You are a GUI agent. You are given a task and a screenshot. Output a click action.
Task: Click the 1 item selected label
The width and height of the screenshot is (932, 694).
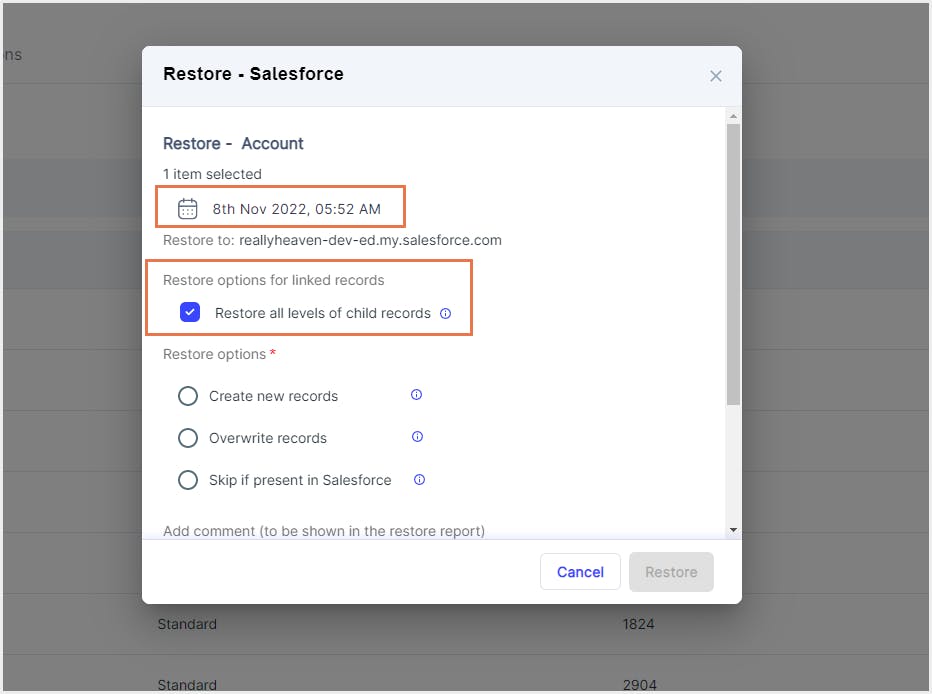(x=212, y=174)
